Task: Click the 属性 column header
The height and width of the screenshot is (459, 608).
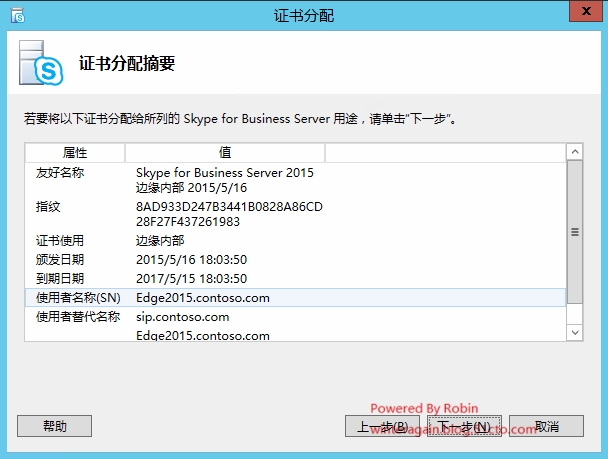Action: tap(75, 153)
